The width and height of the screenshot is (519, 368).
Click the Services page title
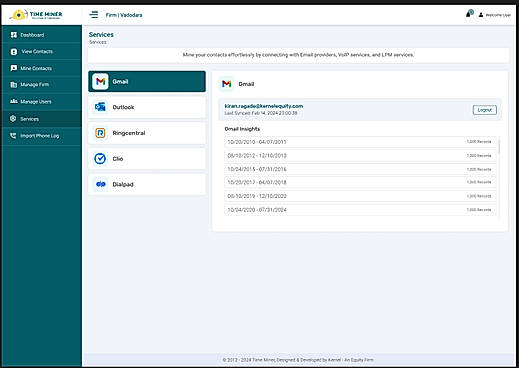pos(101,34)
